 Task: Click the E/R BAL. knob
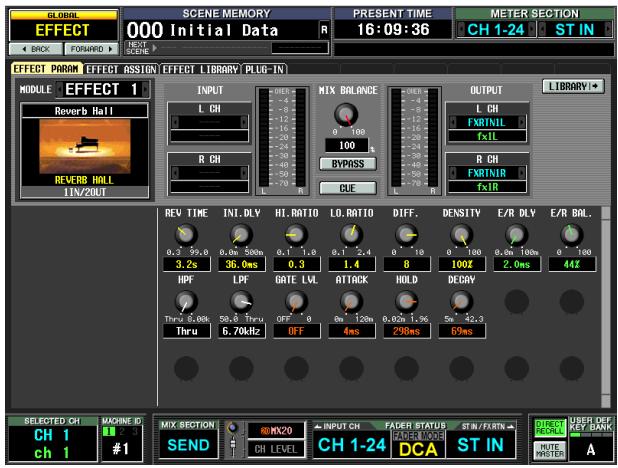(x=571, y=235)
